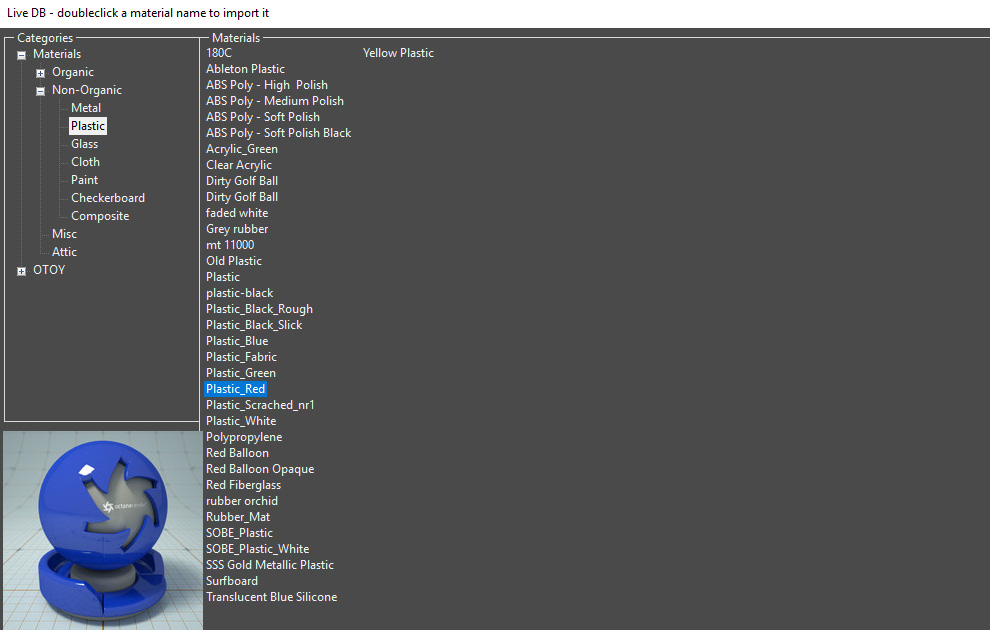Select the Checkerboard category
990x630 pixels.
click(x=108, y=198)
